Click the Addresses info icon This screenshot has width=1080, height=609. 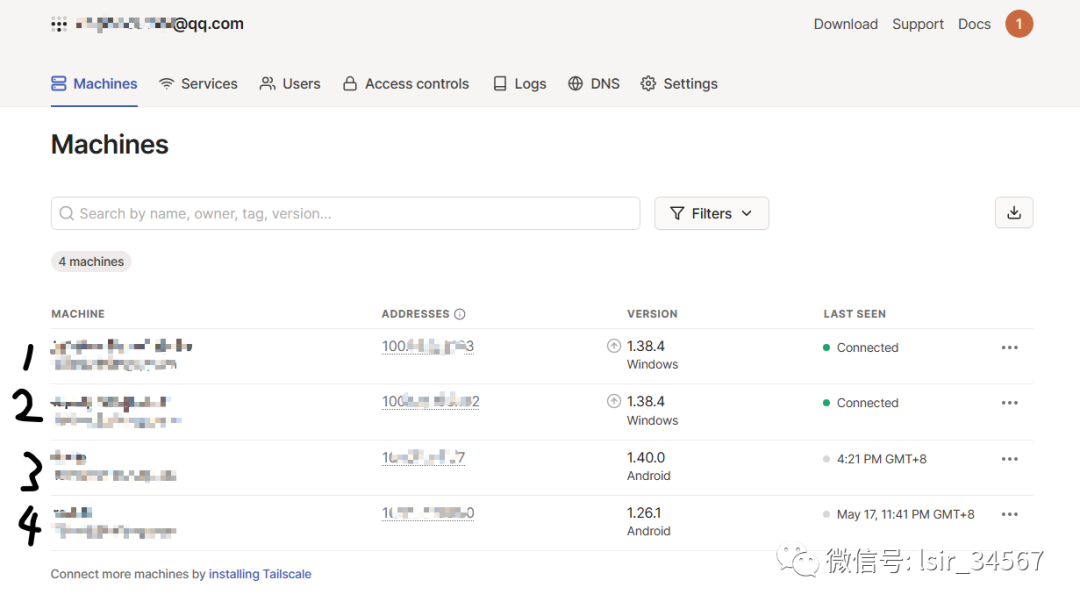460,314
